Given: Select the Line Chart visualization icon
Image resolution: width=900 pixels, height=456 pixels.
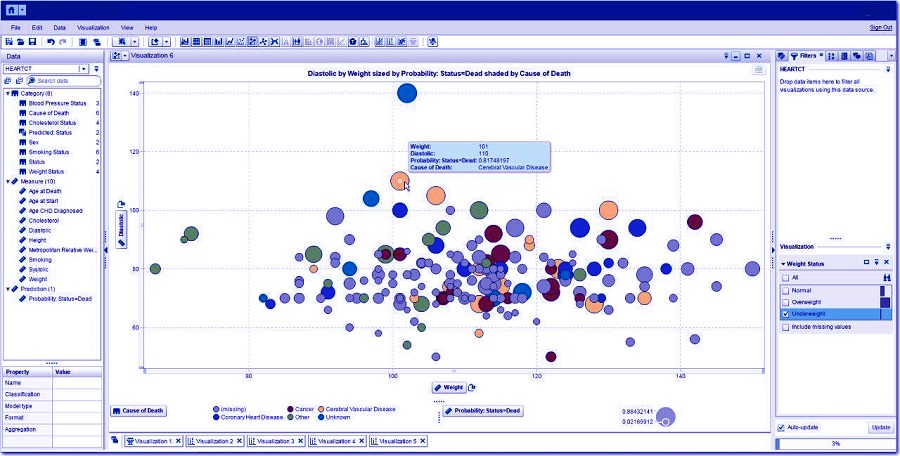Looking at the screenshot, I should [x=229, y=42].
